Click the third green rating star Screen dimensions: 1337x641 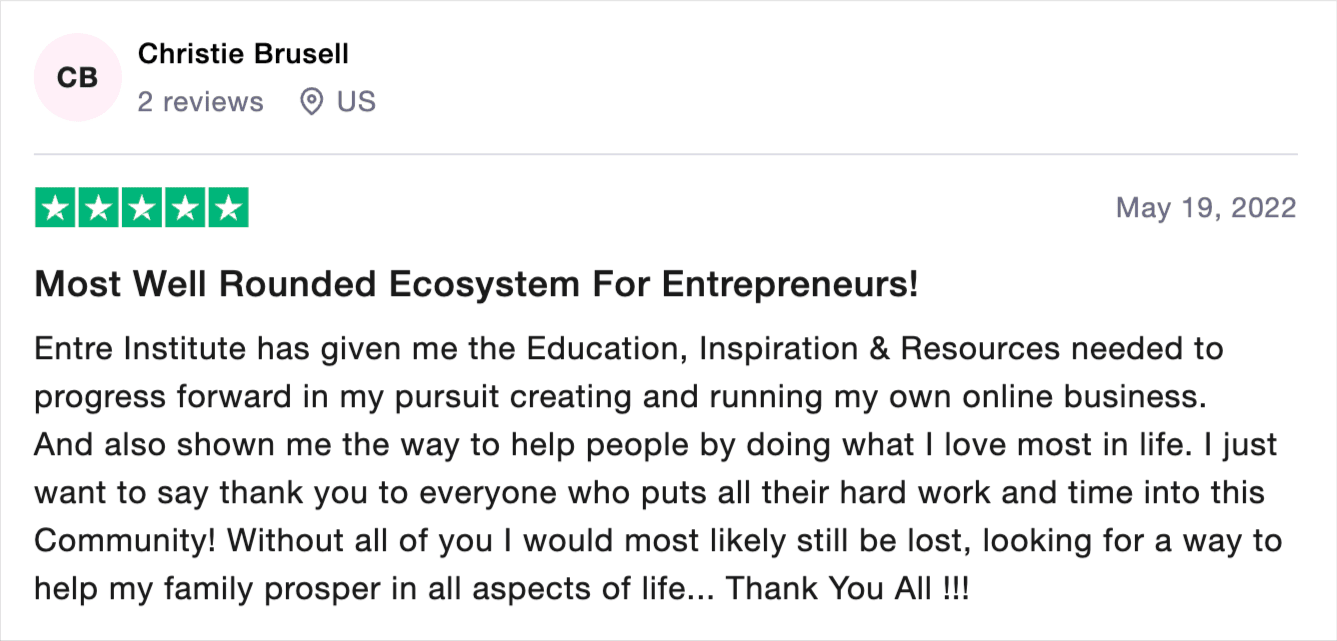point(142,208)
